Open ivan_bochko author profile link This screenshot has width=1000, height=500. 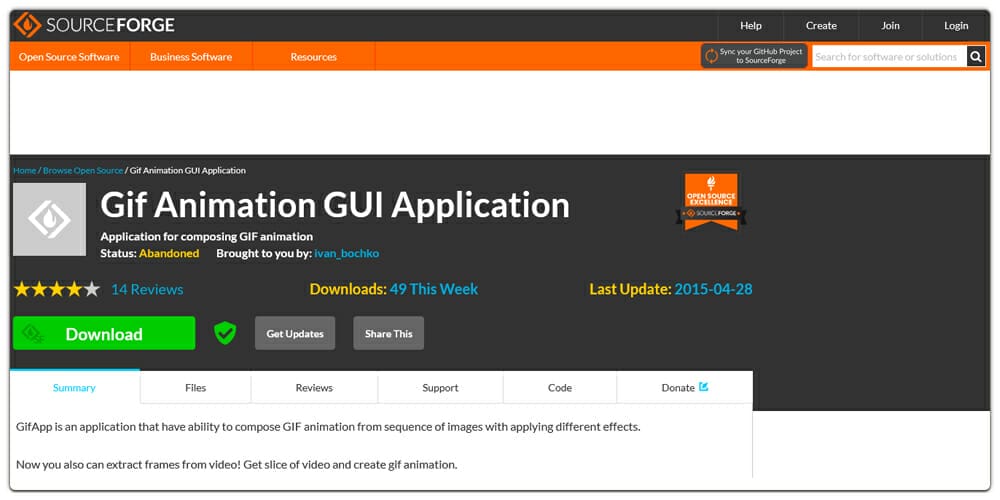pos(346,253)
